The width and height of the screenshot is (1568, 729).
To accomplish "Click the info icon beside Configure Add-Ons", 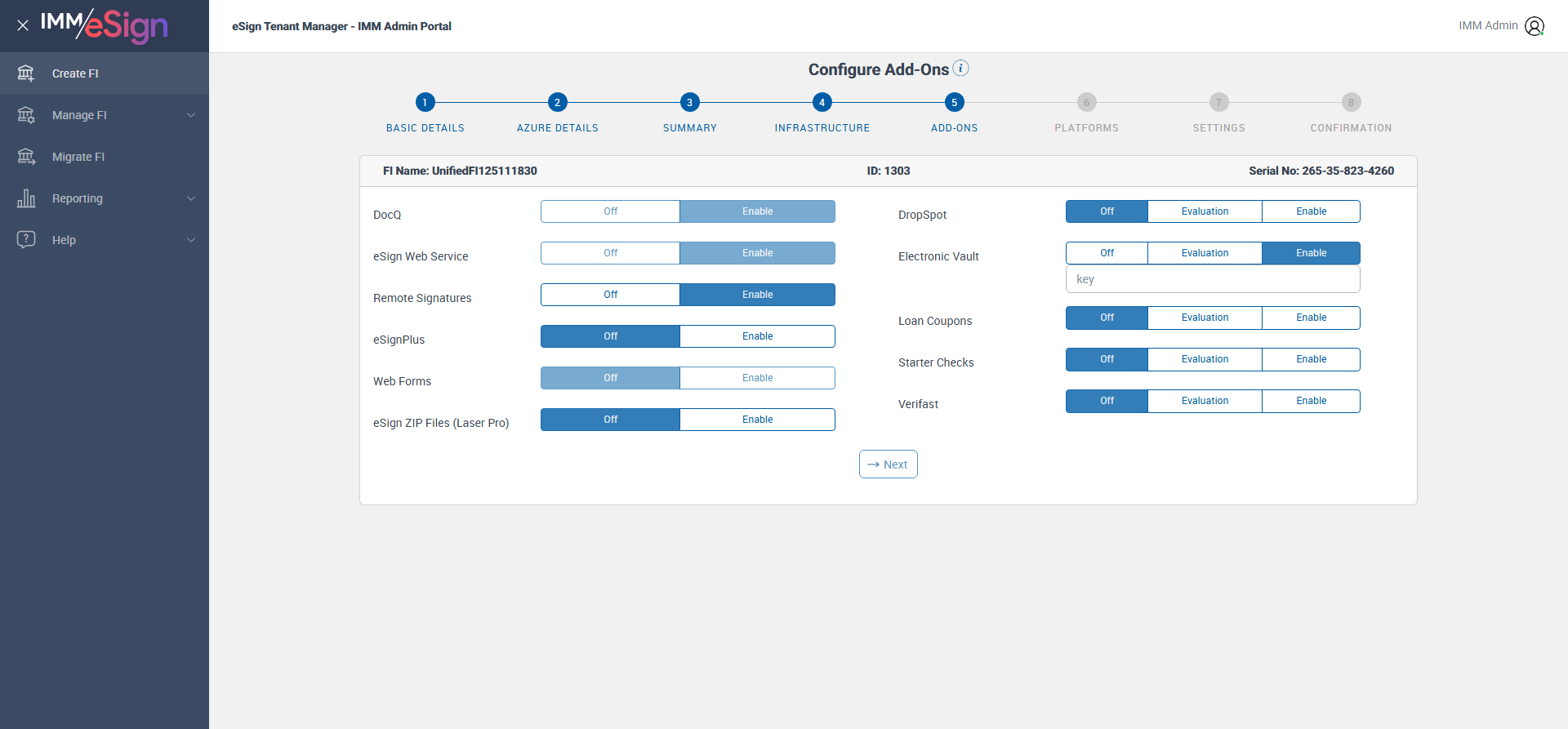I will click(x=961, y=68).
